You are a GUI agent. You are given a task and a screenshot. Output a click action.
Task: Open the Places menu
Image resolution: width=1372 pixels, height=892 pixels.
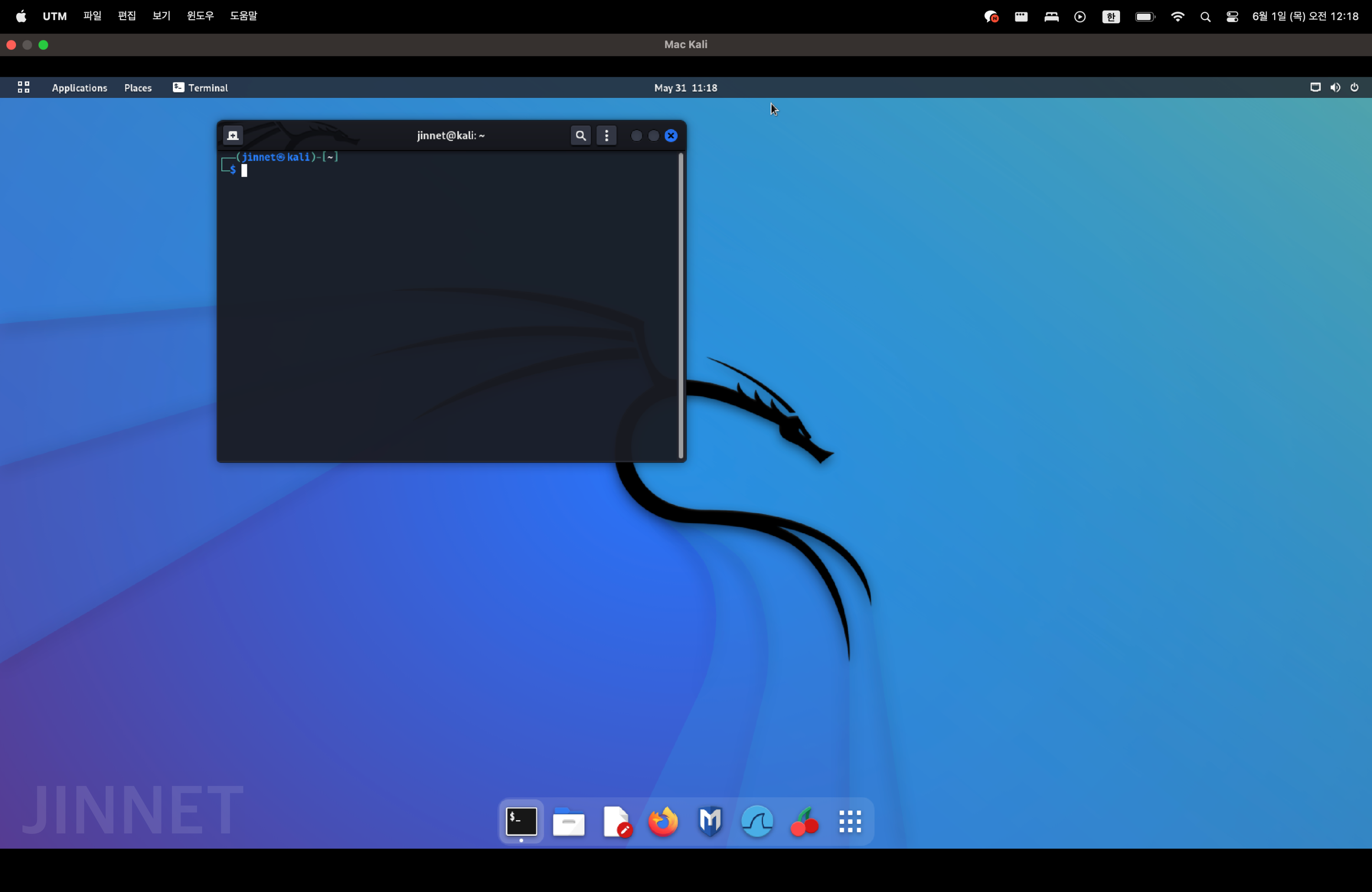(138, 88)
